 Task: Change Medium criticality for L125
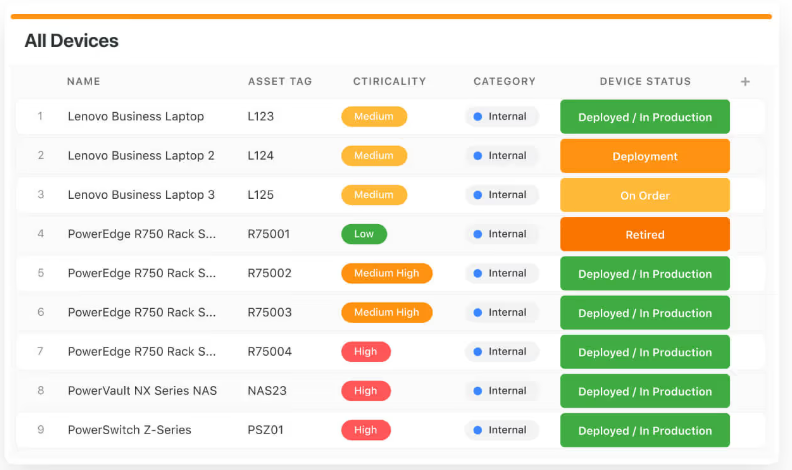pyautogui.click(x=374, y=195)
